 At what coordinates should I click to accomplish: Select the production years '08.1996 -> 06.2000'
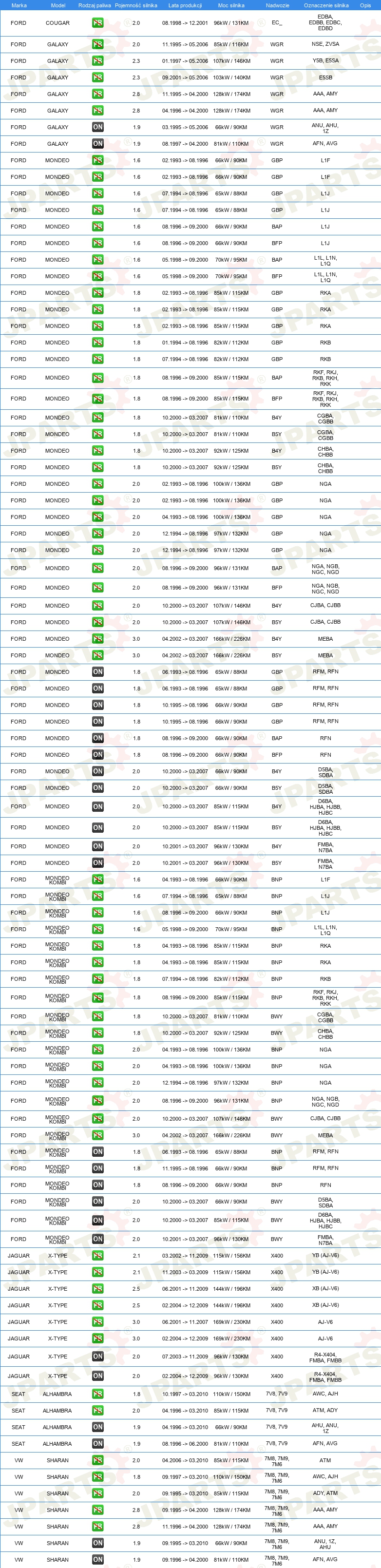click(185, 1443)
